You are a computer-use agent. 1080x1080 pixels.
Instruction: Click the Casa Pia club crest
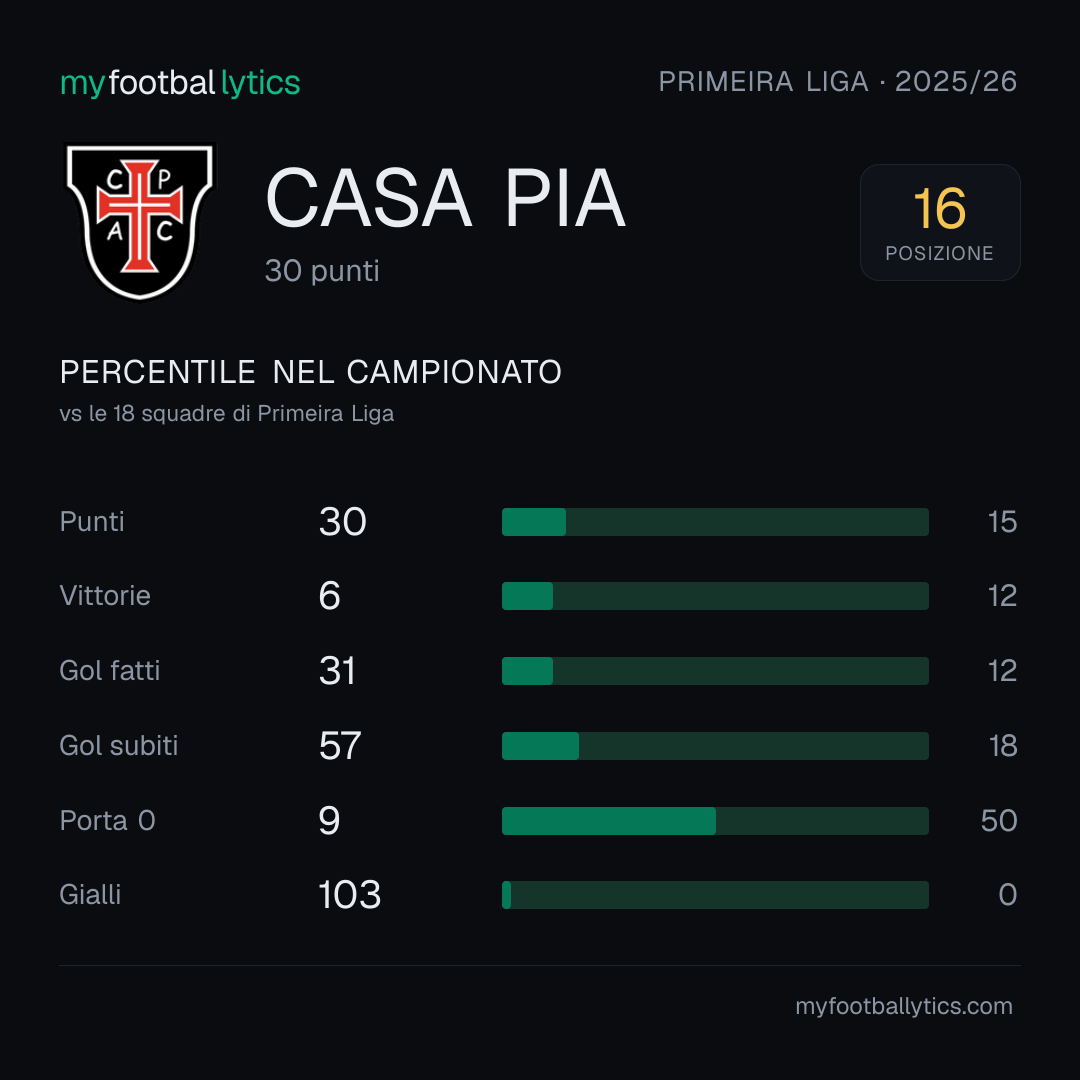click(140, 222)
